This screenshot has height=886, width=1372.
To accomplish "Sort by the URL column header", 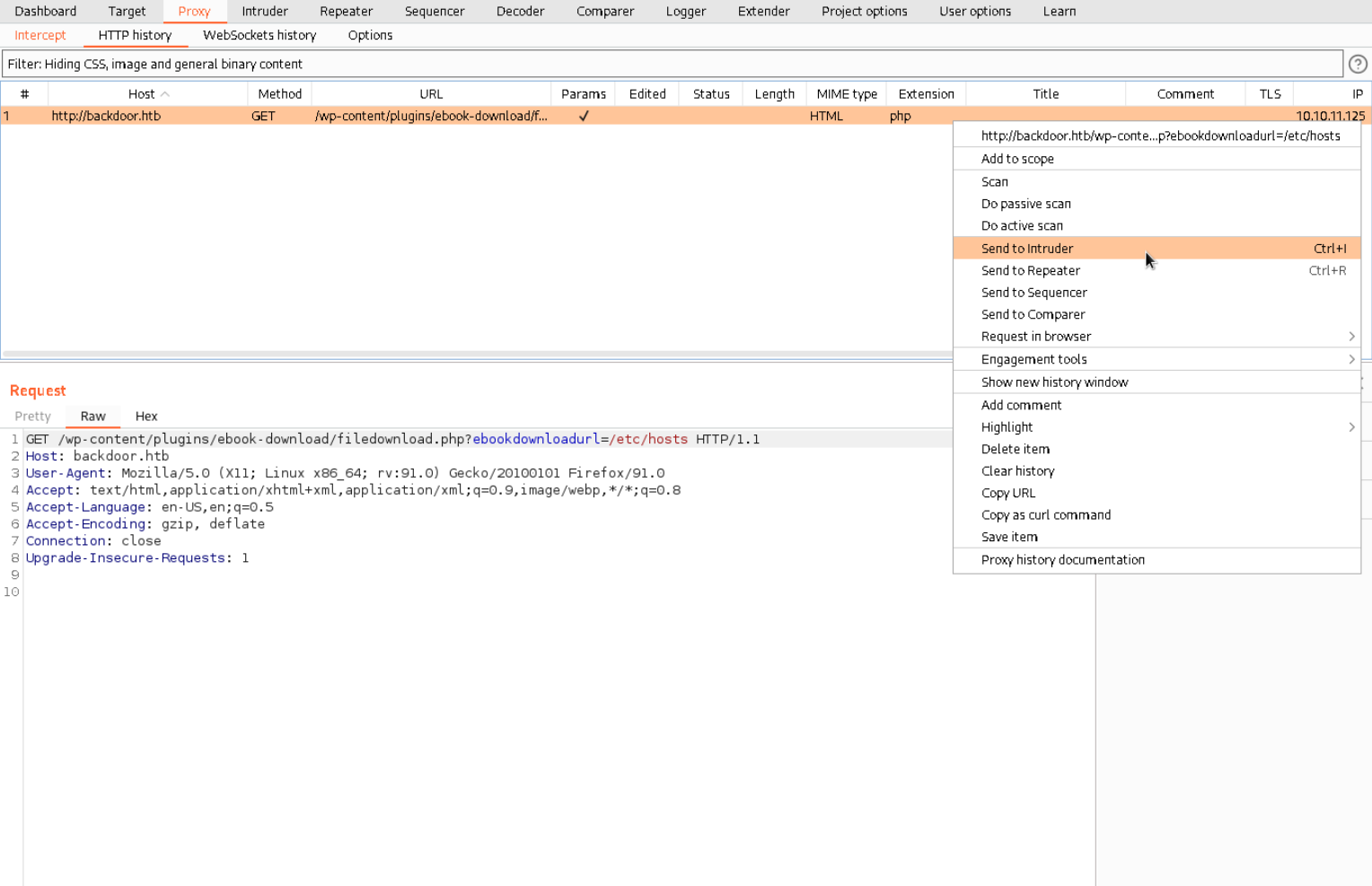I will pos(431,94).
